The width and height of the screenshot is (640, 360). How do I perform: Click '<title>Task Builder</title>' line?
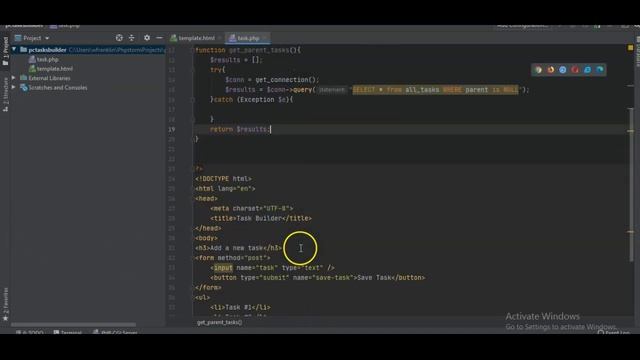[x=261, y=218]
